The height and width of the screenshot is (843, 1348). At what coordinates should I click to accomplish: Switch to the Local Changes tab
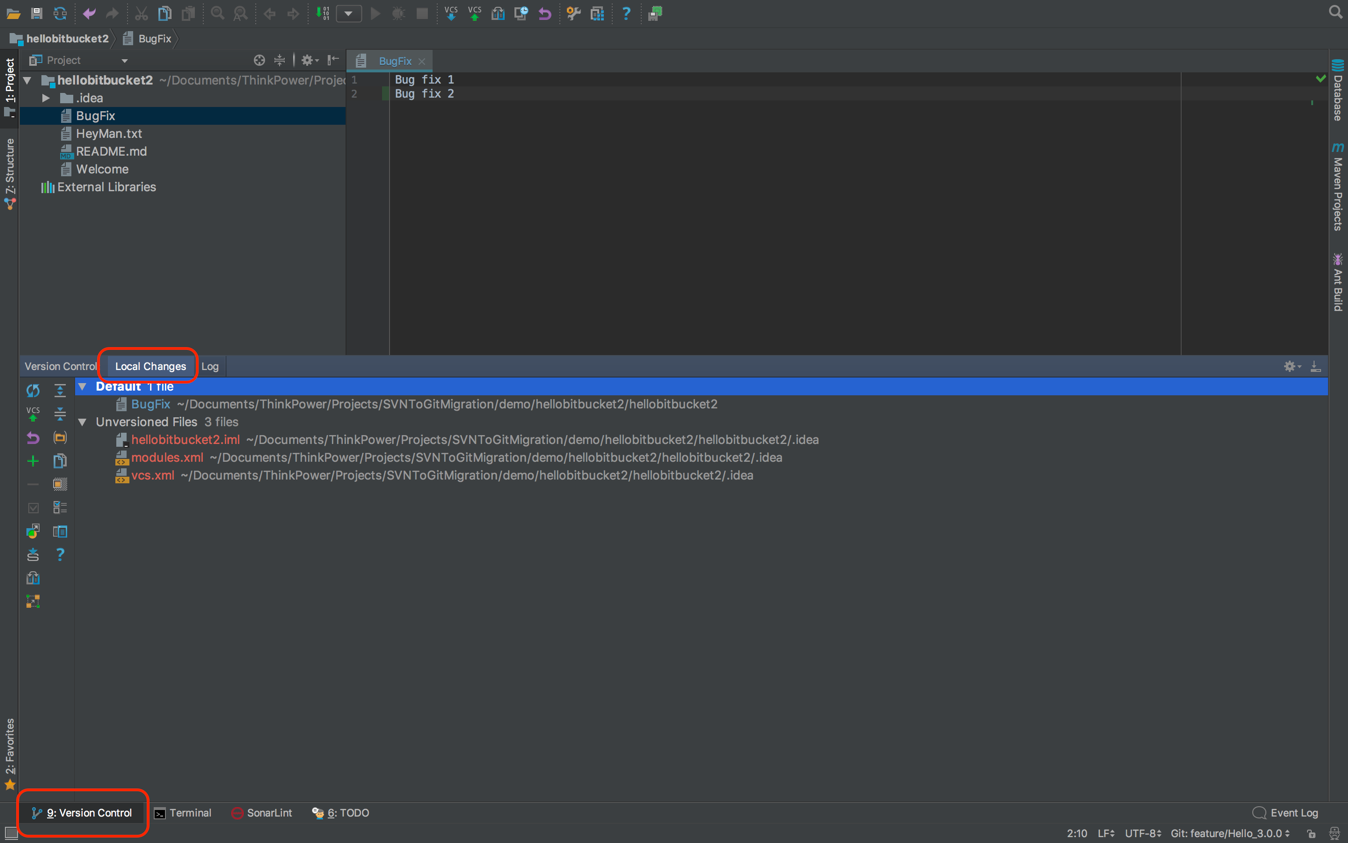150,367
